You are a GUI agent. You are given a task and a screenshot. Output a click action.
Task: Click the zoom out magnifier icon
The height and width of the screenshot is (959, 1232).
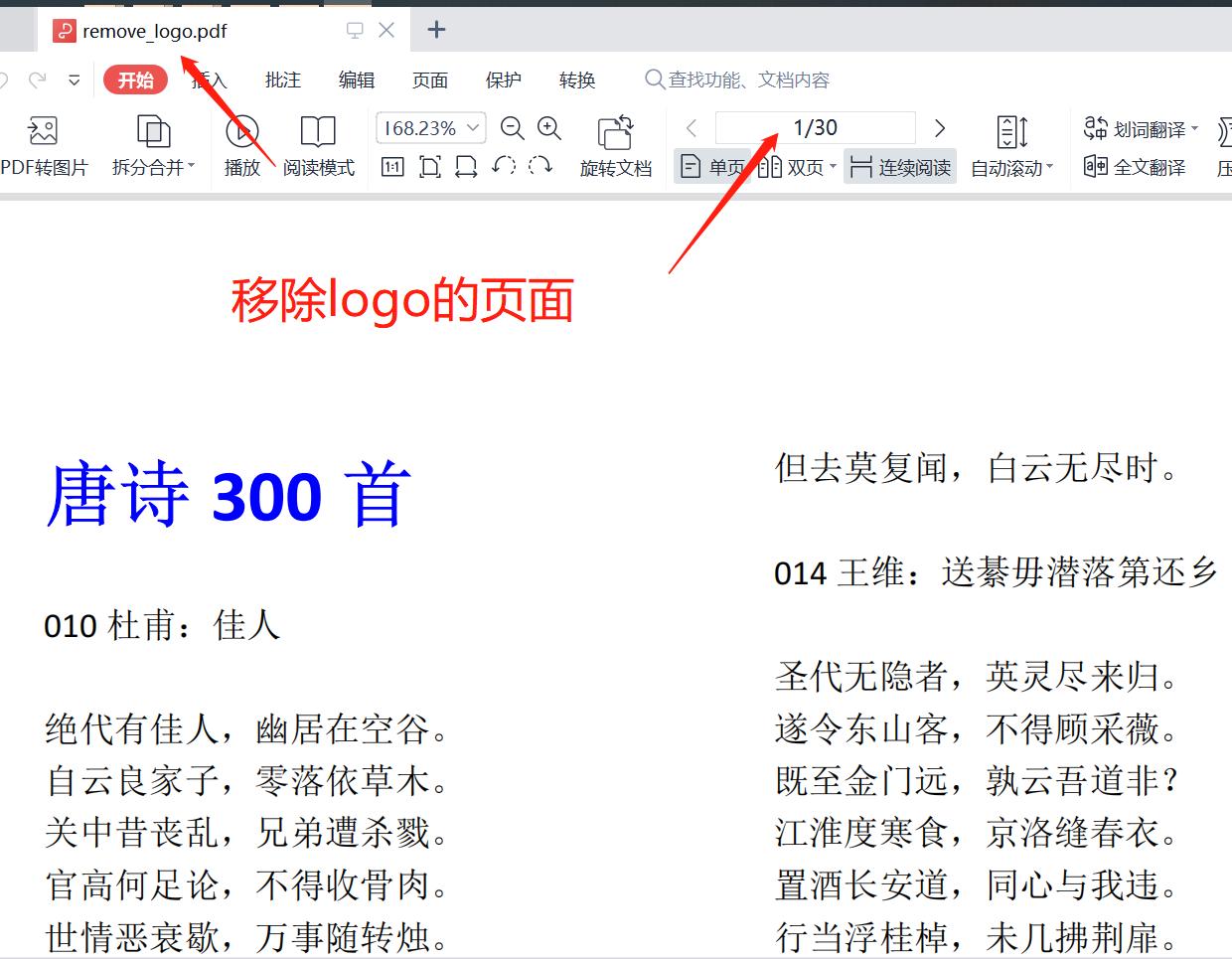point(513,127)
